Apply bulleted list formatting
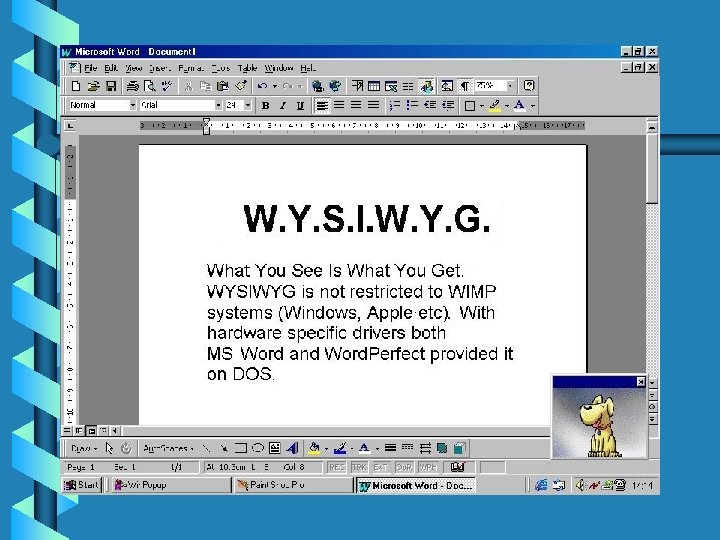This screenshot has height=540, width=720. 412,106
